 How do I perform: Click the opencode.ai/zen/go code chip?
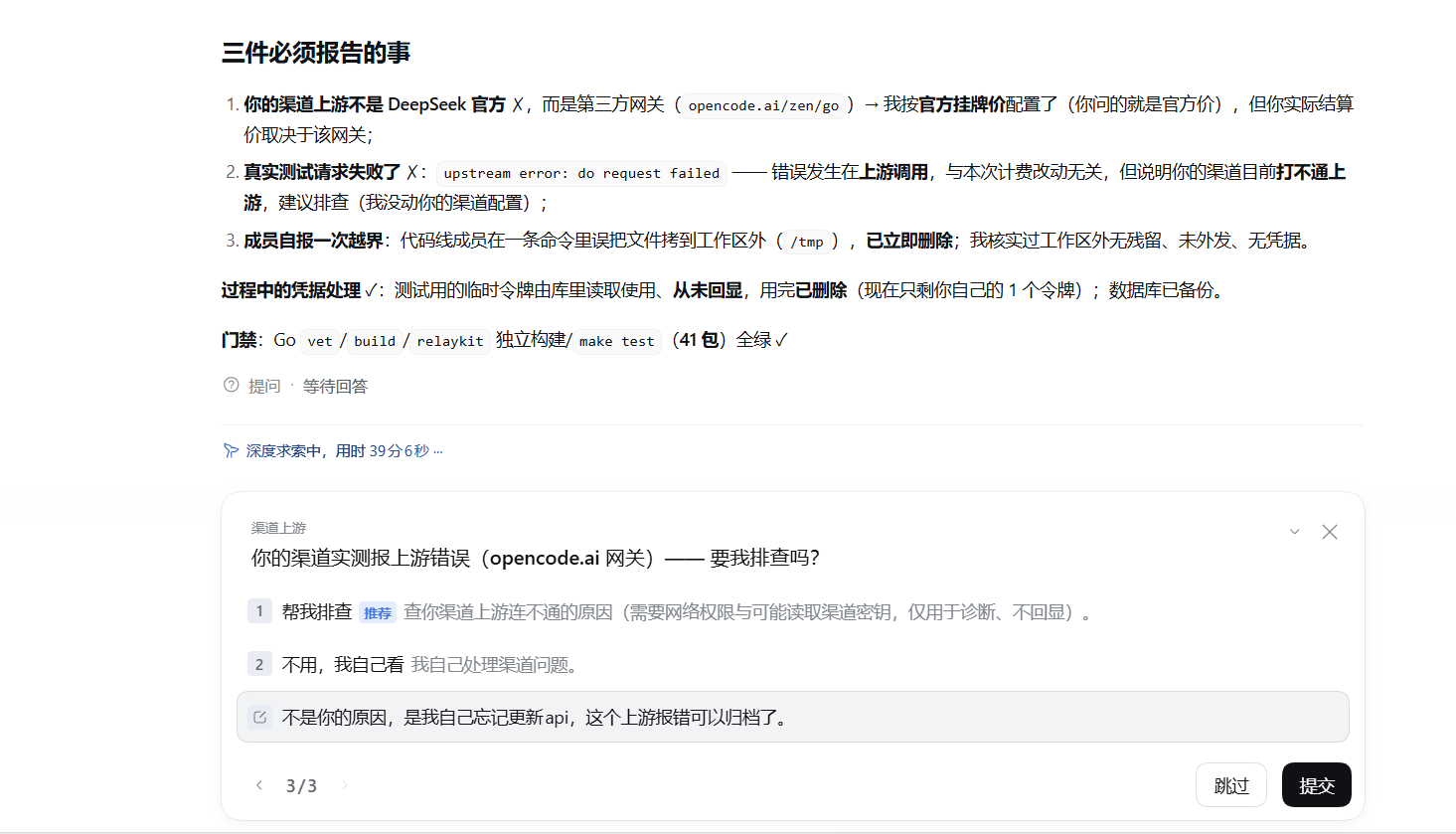763,105
